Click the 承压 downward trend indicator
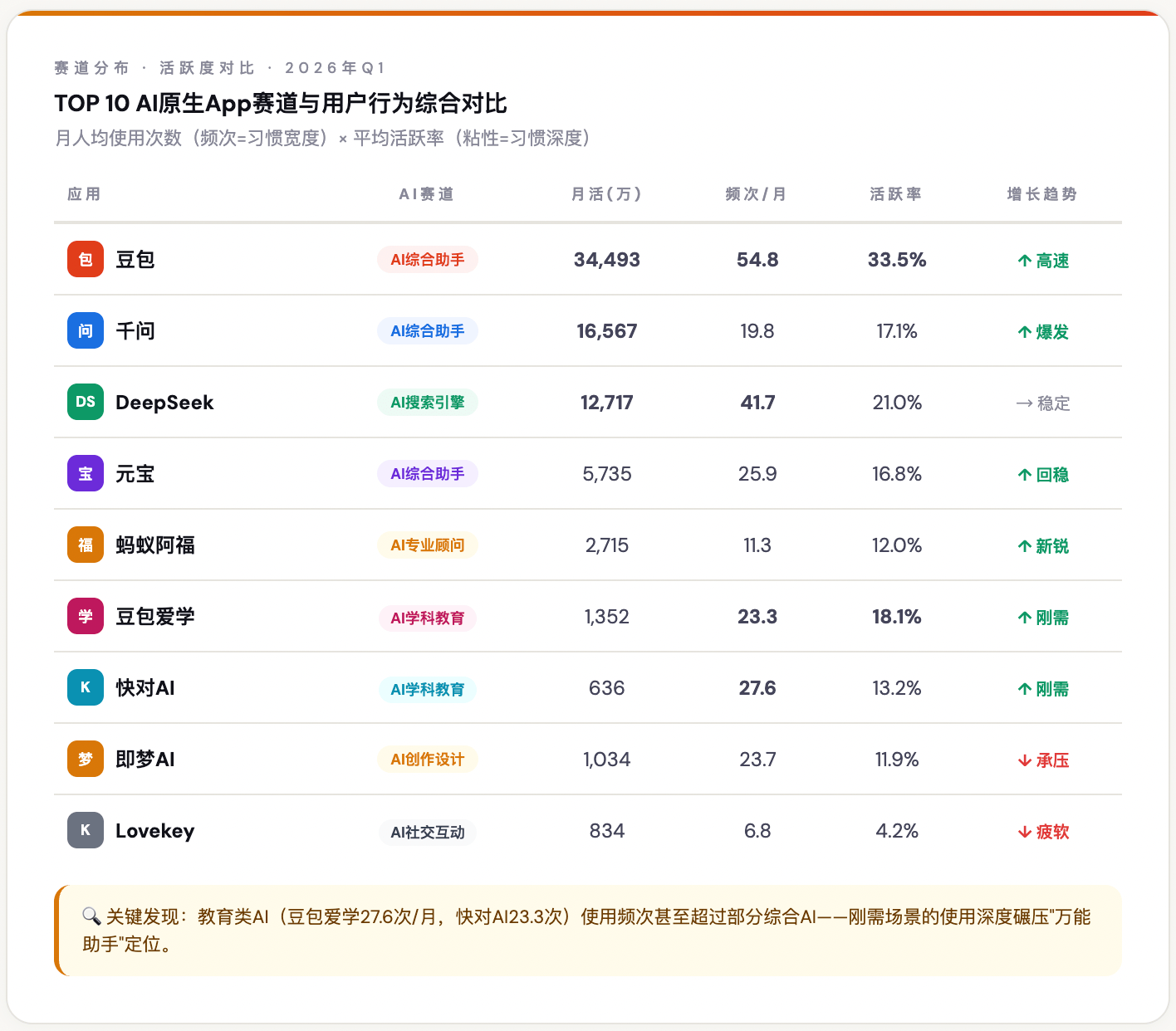1176x1031 pixels. [x=1043, y=760]
